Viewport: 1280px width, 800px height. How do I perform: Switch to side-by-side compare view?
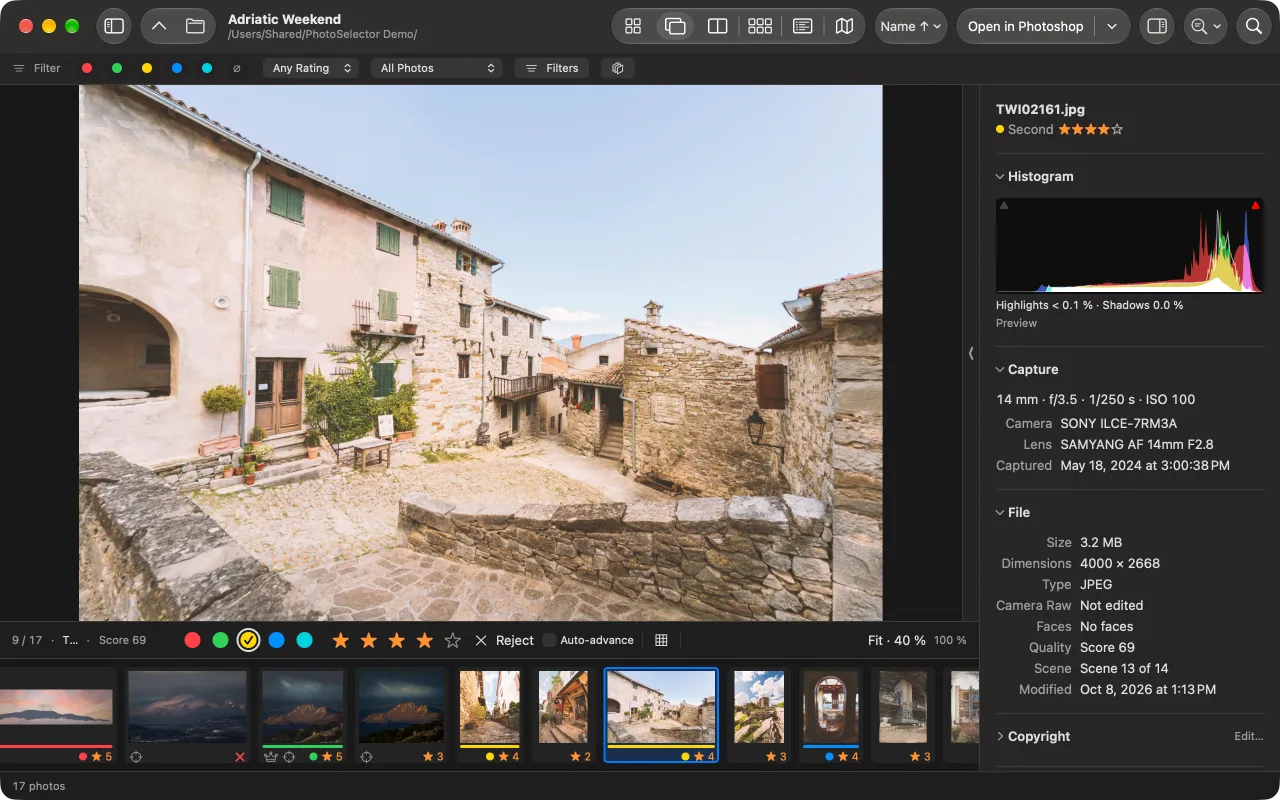[717, 26]
